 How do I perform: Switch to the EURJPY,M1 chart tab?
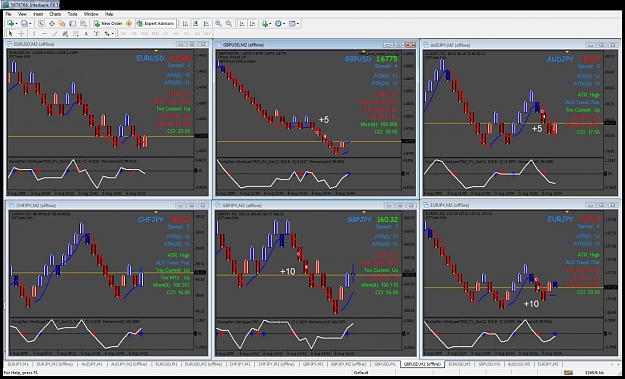point(18,364)
